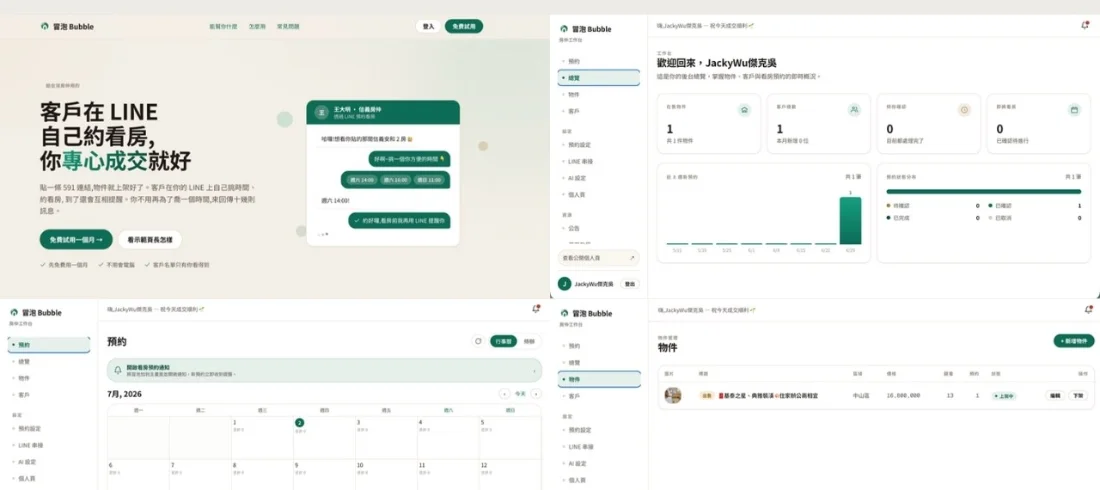Click the Bubble logo on the landing page
This screenshot has height=490, width=1100.
point(67,27)
